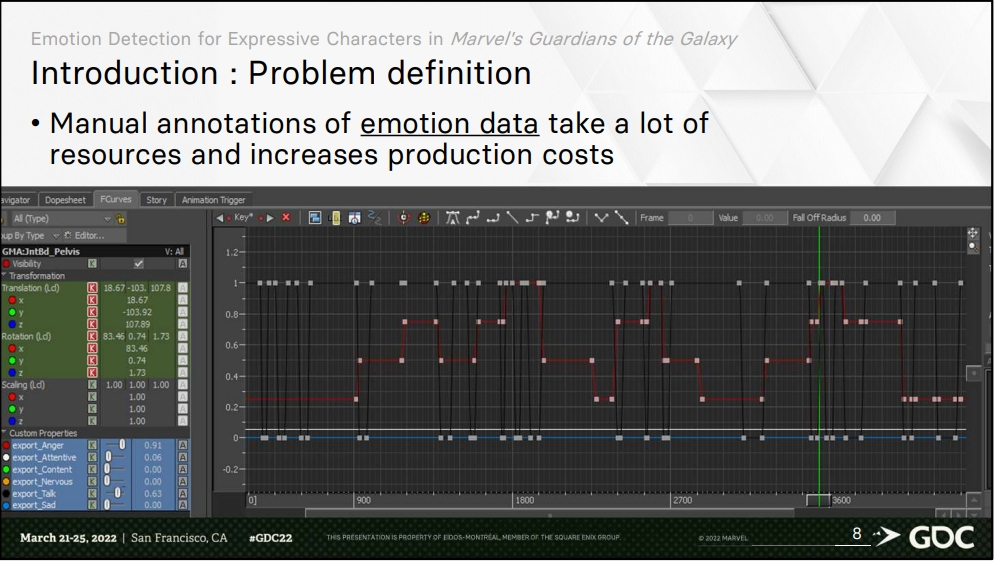Screen dimensions: 994x561
Task: Click the K key button on the Translation (Lcl) row
Action: click(92, 288)
